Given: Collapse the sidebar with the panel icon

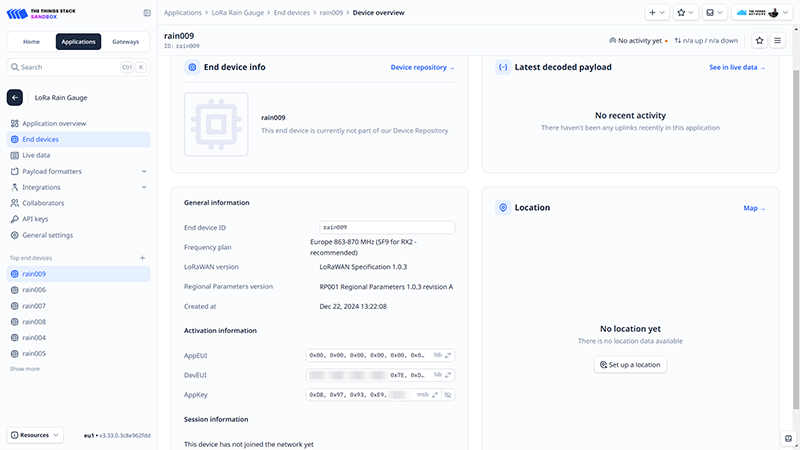Looking at the screenshot, I should [x=147, y=13].
